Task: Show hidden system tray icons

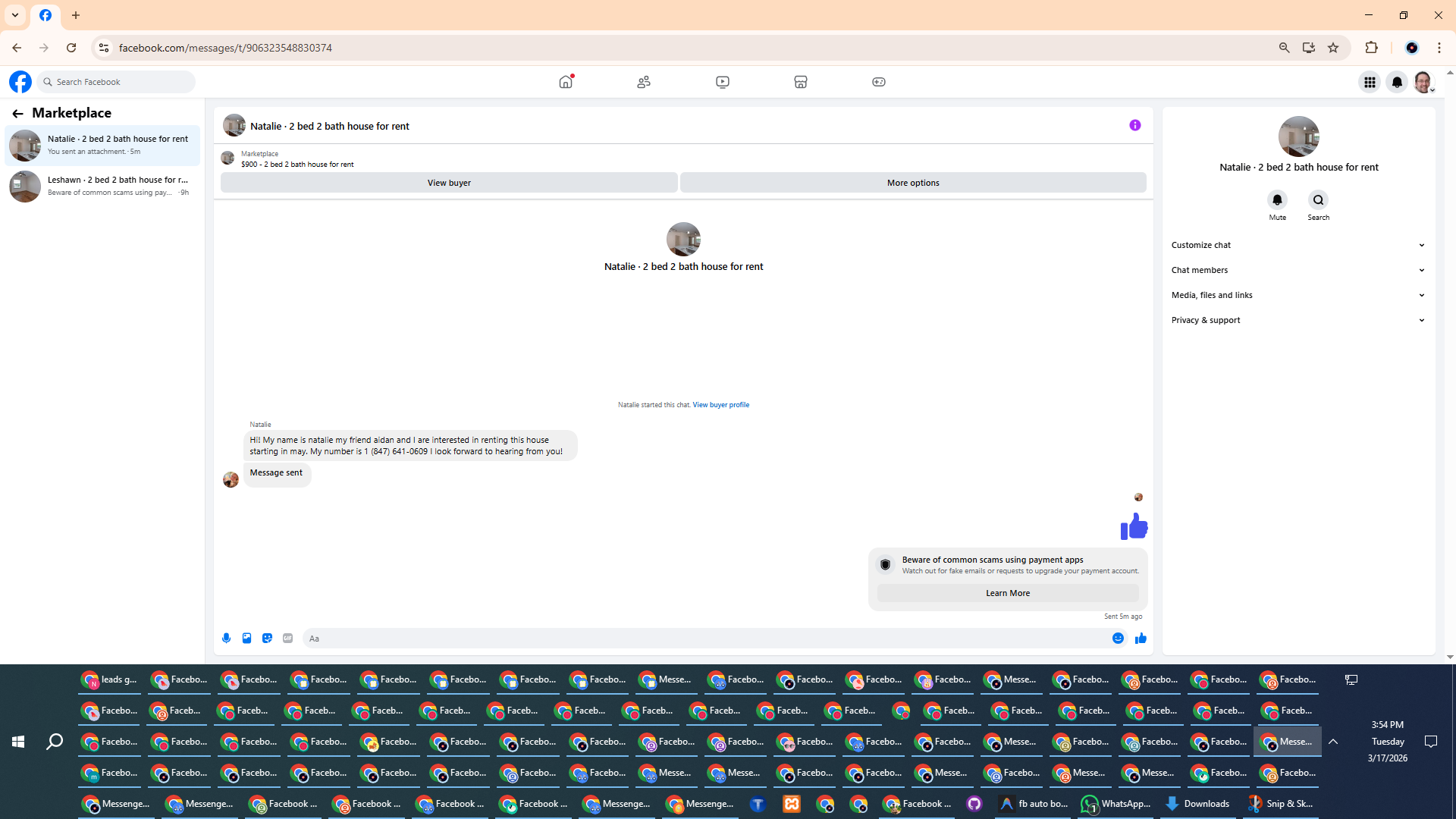Action: click(1333, 742)
